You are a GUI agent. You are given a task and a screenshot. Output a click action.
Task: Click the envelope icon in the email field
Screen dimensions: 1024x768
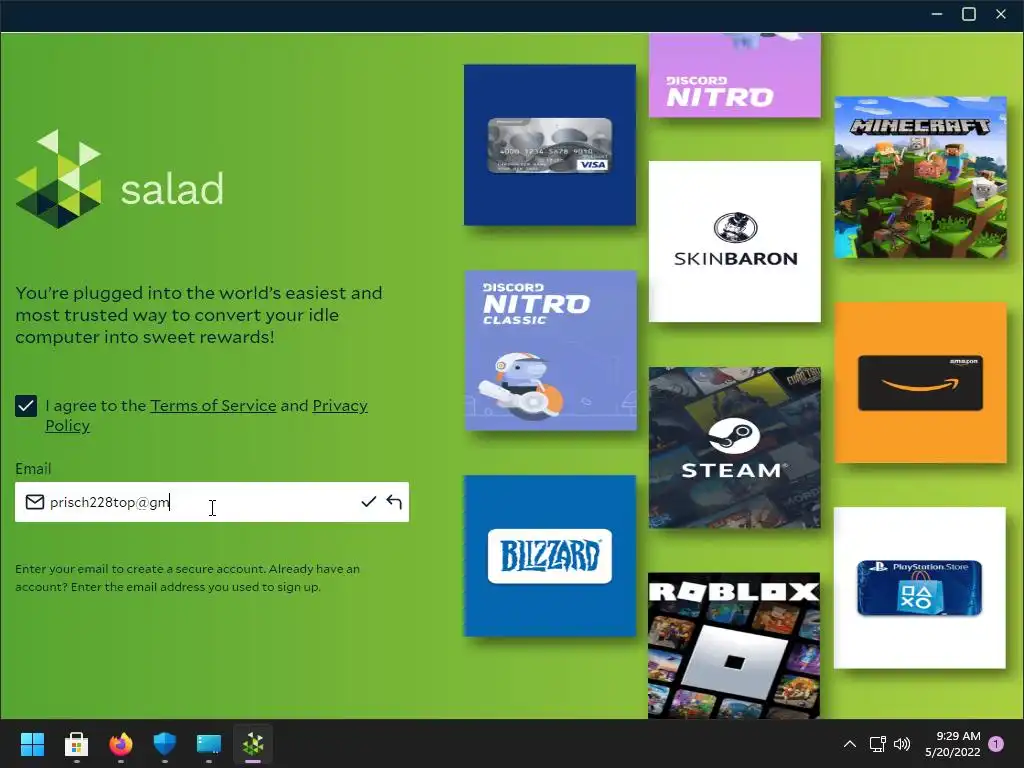pyautogui.click(x=35, y=502)
